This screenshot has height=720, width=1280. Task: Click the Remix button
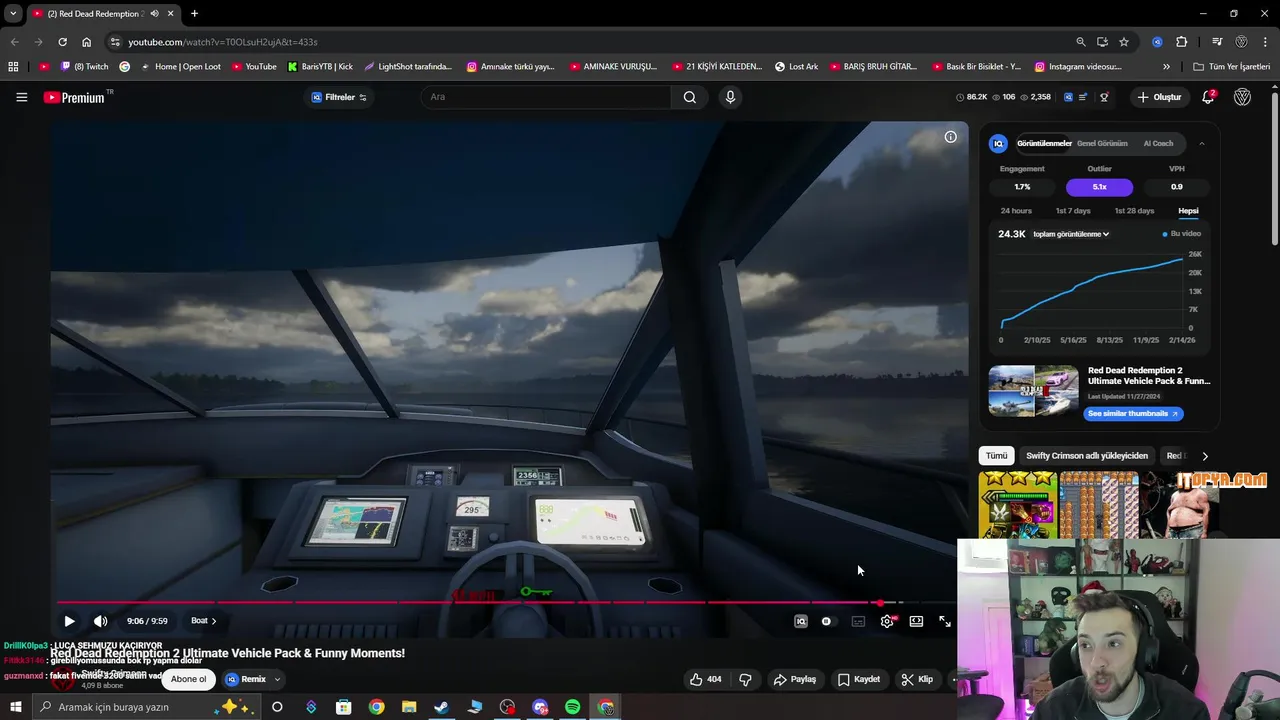[246, 679]
